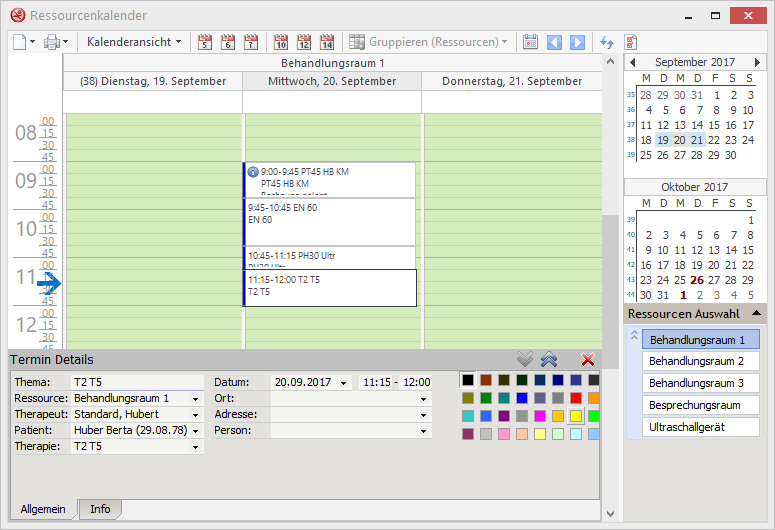Switch to the Info tab
775x530 pixels.
pyautogui.click(x=100, y=509)
